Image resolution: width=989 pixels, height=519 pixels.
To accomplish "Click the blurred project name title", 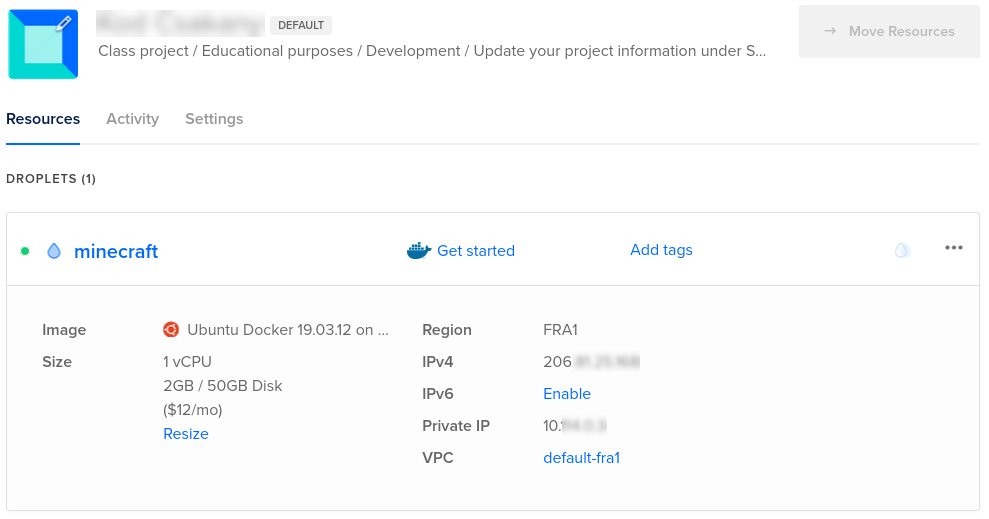I will click(180, 24).
